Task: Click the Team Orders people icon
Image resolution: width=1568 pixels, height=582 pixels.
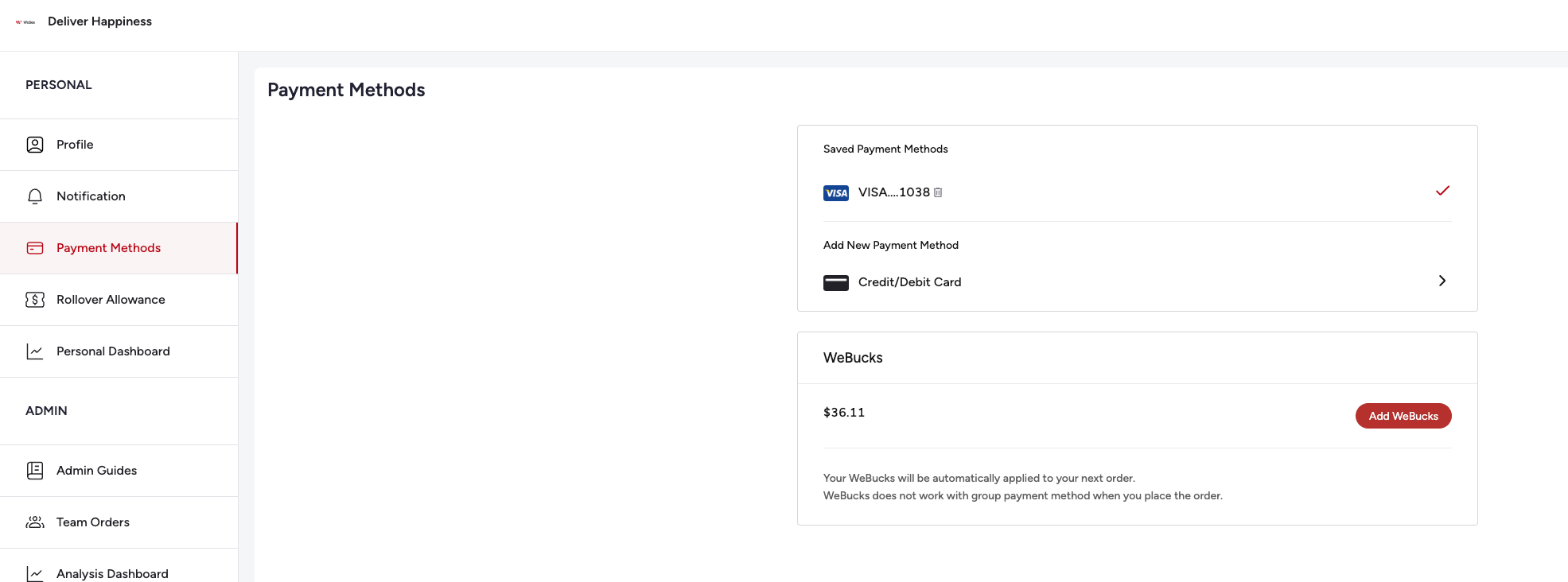Action: (35, 522)
